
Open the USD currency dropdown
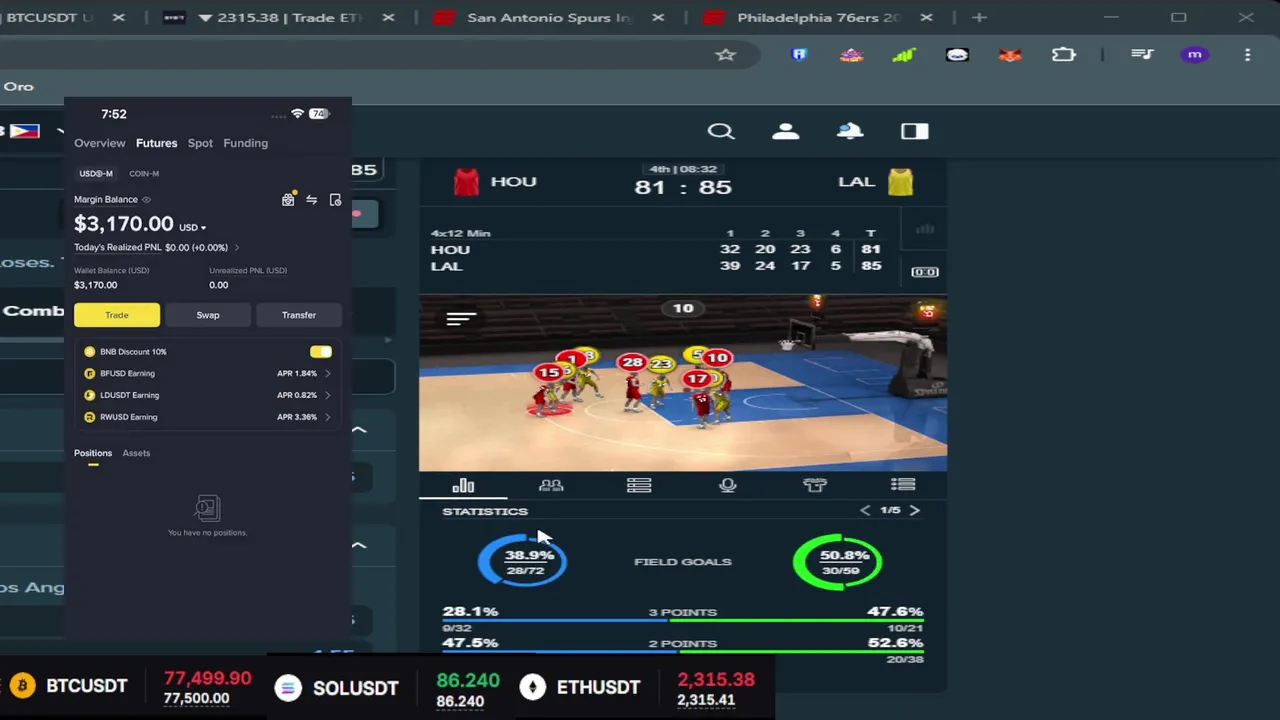pos(192,228)
